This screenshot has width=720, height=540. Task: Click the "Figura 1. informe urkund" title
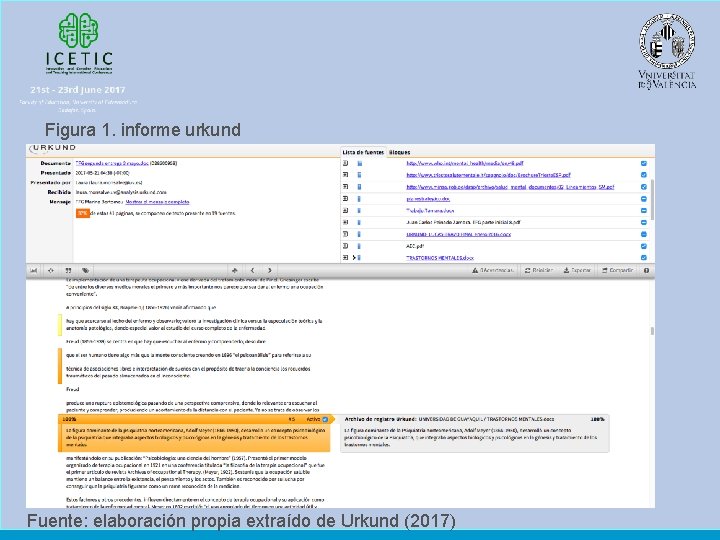(143, 130)
